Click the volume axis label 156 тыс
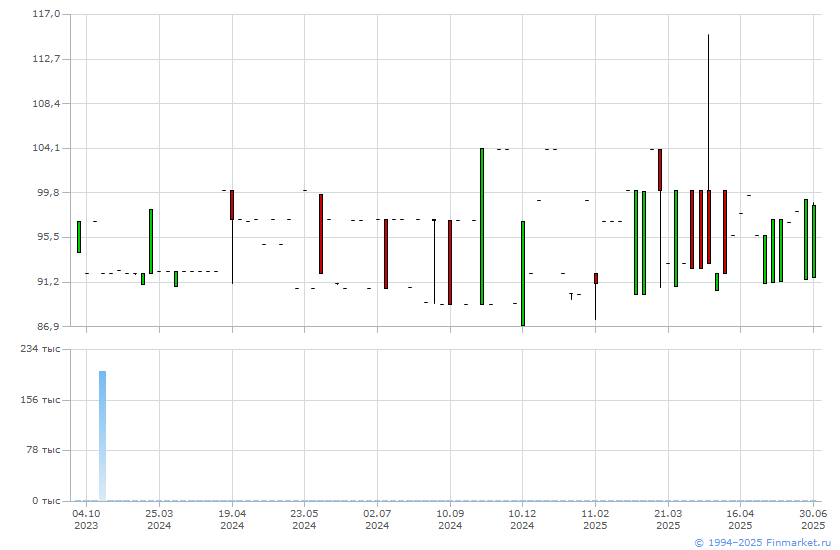The image size is (840, 550). (x=41, y=400)
